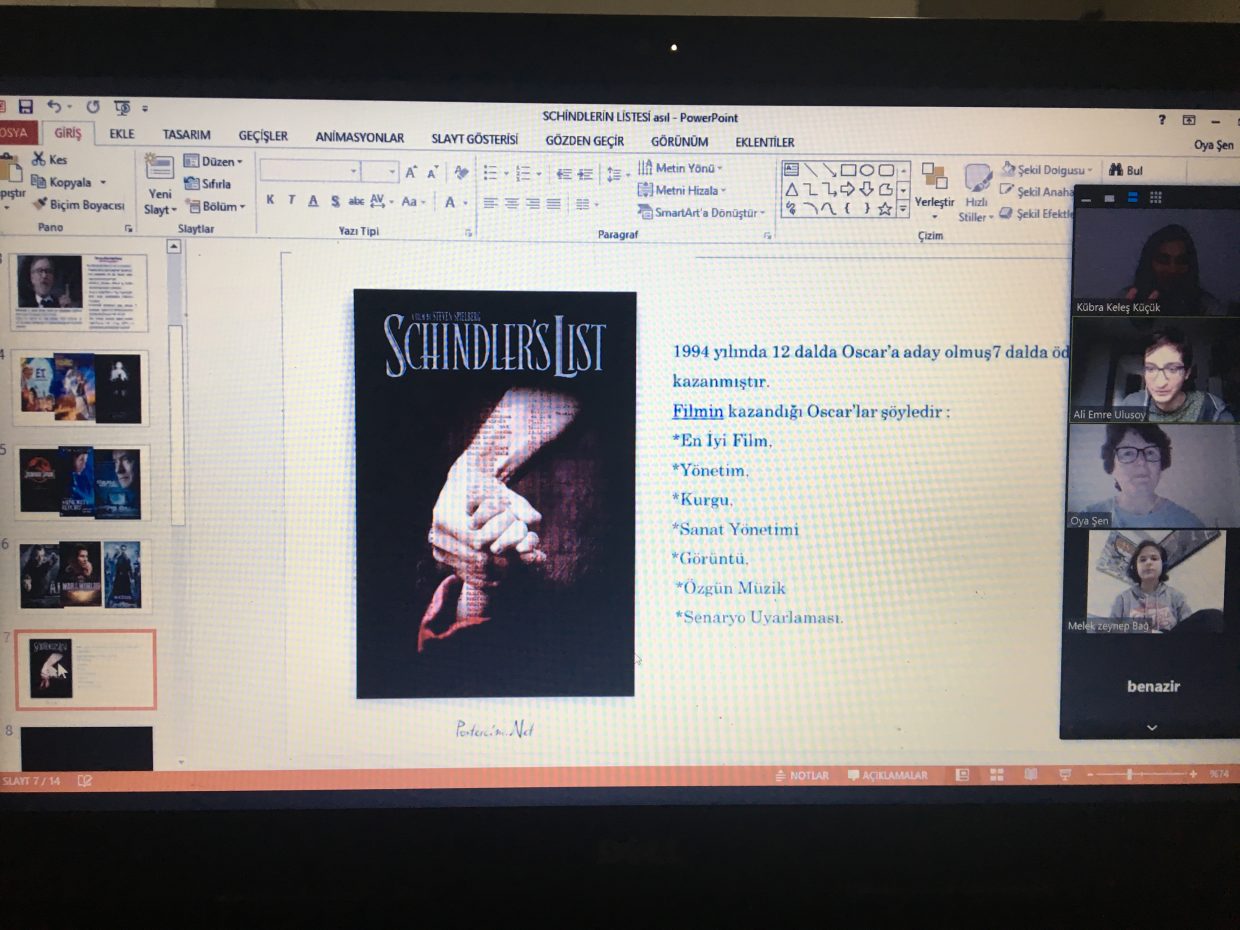This screenshot has height=930, width=1240.
Task: Open Find with the Bul binoculars button
Action: point(1126,171)
